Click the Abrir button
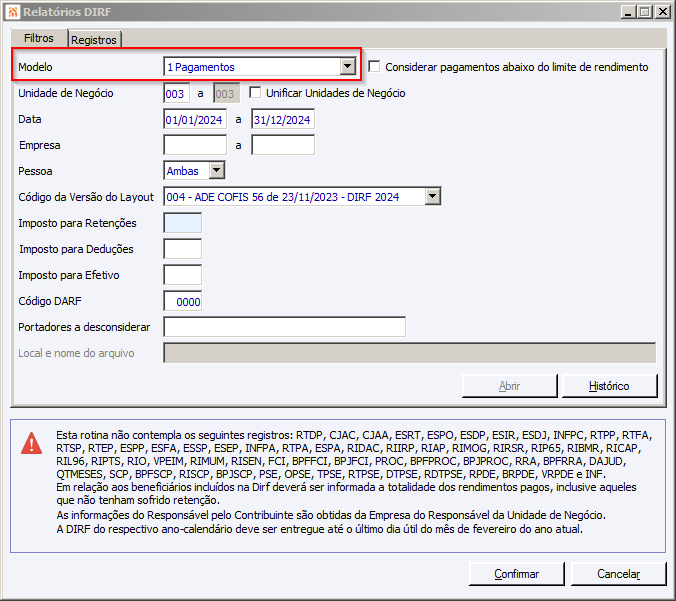Image resolution: width=676 pixels, height=601 pixels. 510,386
